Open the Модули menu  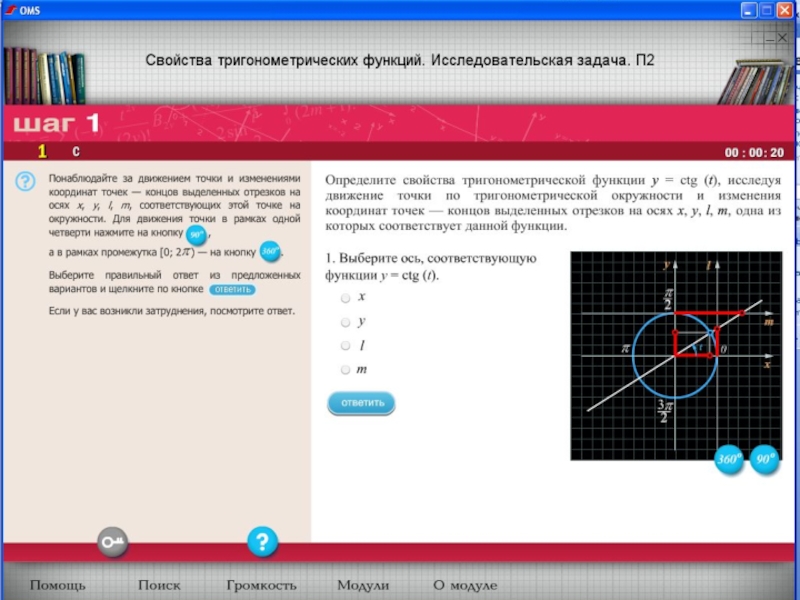coord(363,586)
